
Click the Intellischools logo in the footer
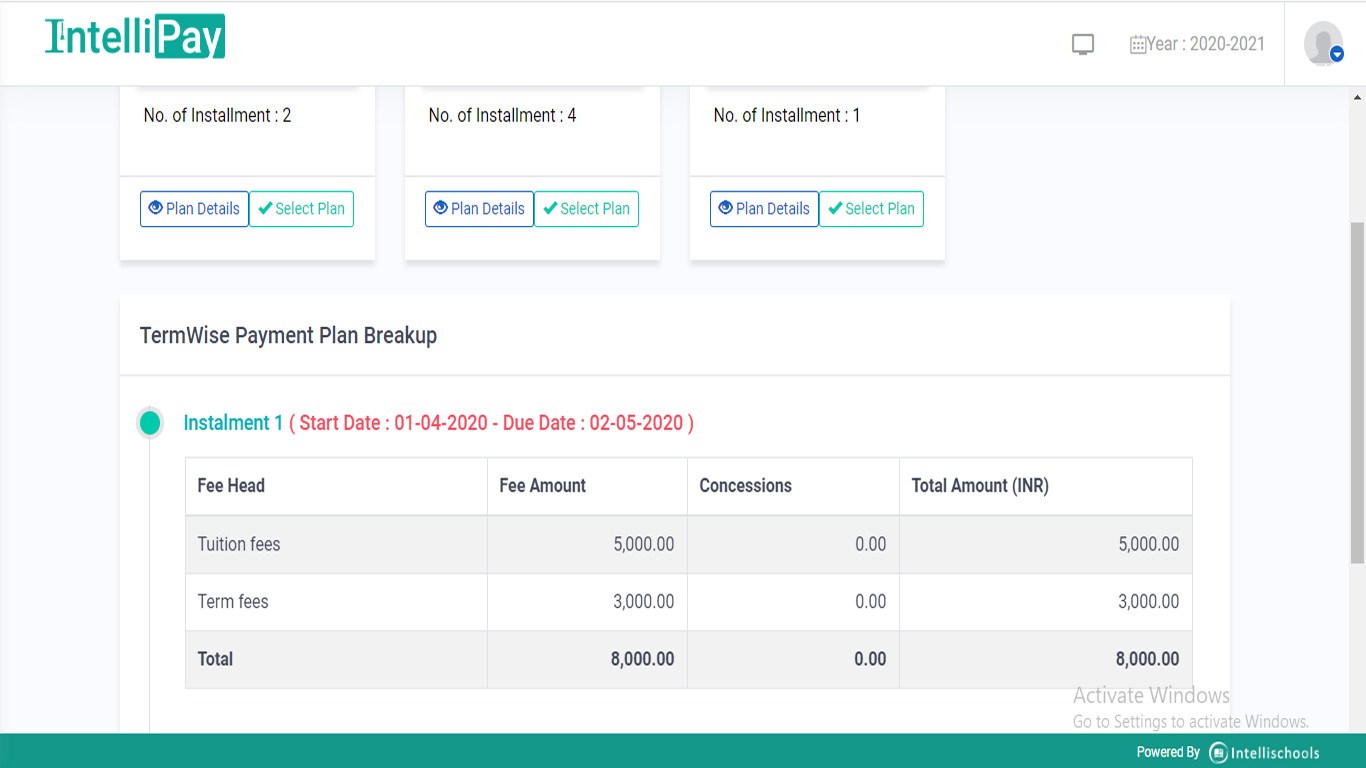coord(1216,751)
